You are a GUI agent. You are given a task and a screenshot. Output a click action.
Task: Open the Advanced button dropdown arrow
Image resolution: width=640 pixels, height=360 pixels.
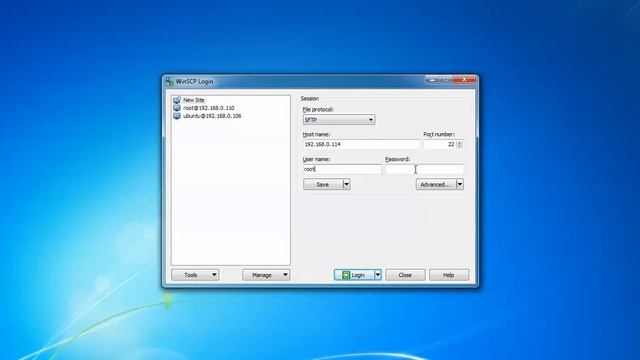460,184
